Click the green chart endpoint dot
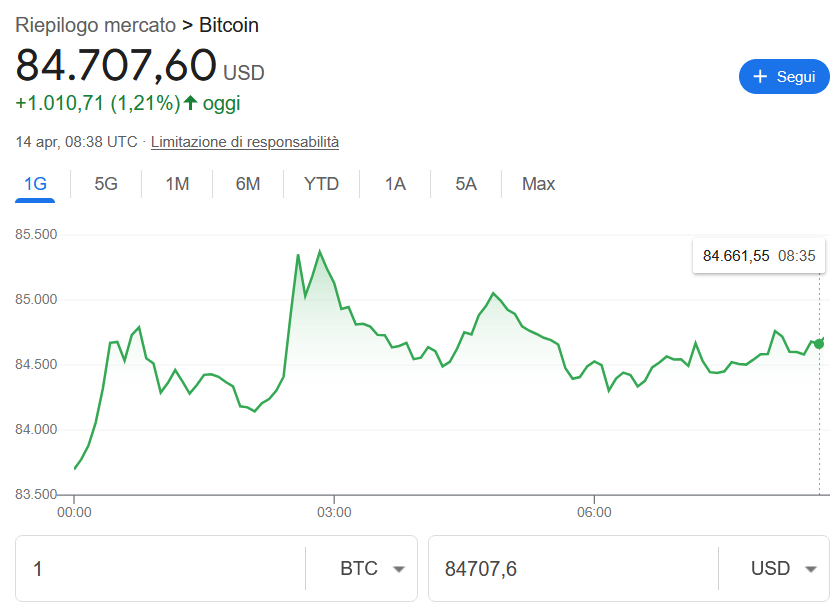This screenshot has height=605, width=835. point(819,343)
